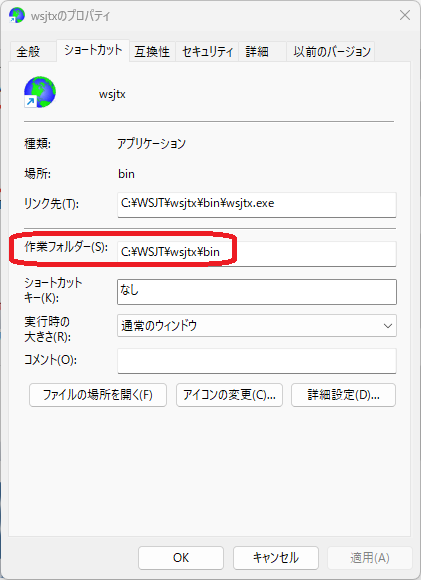Screen dimensions: 421x580
Task: Open 詳細設定 options
Action: point(343,395)
